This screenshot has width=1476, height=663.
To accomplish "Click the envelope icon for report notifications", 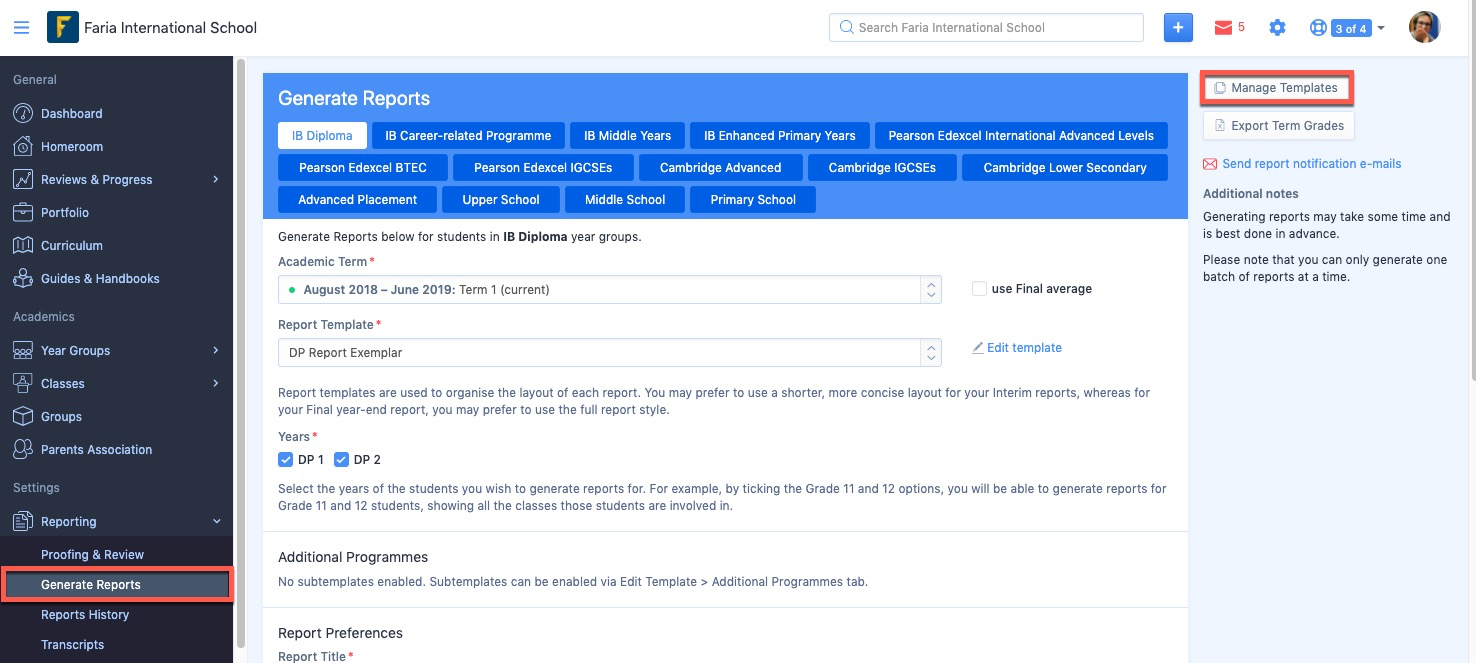I will pyautogui.click(x=1210, y=164).
